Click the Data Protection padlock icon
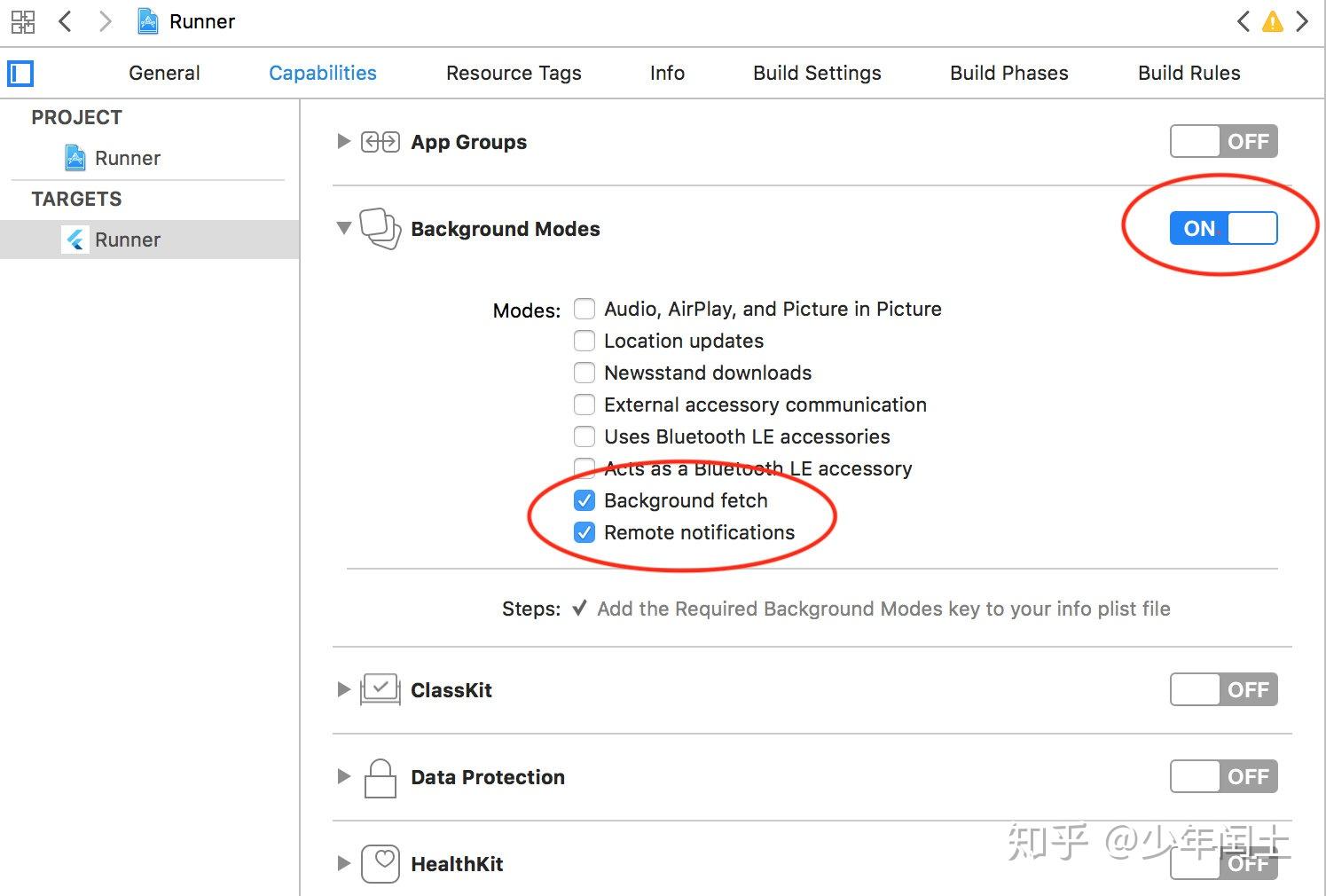Viewport: 1326px width, 896px height. point(380,776)
